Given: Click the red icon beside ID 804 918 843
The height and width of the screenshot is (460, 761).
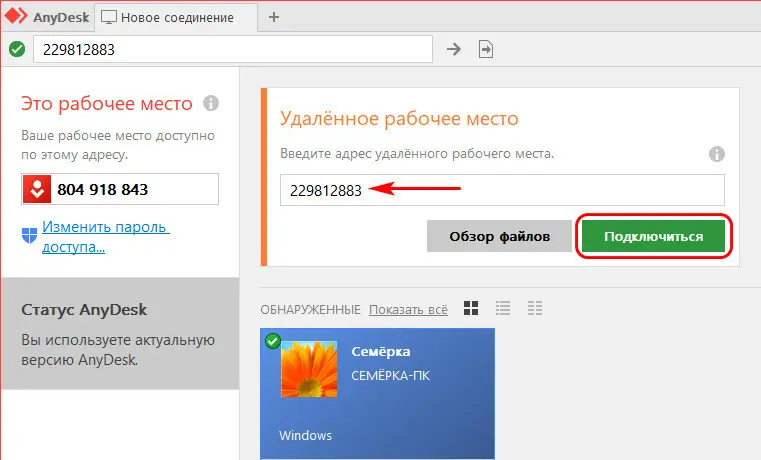Looking at the screenshot, I should click(37, 189).
